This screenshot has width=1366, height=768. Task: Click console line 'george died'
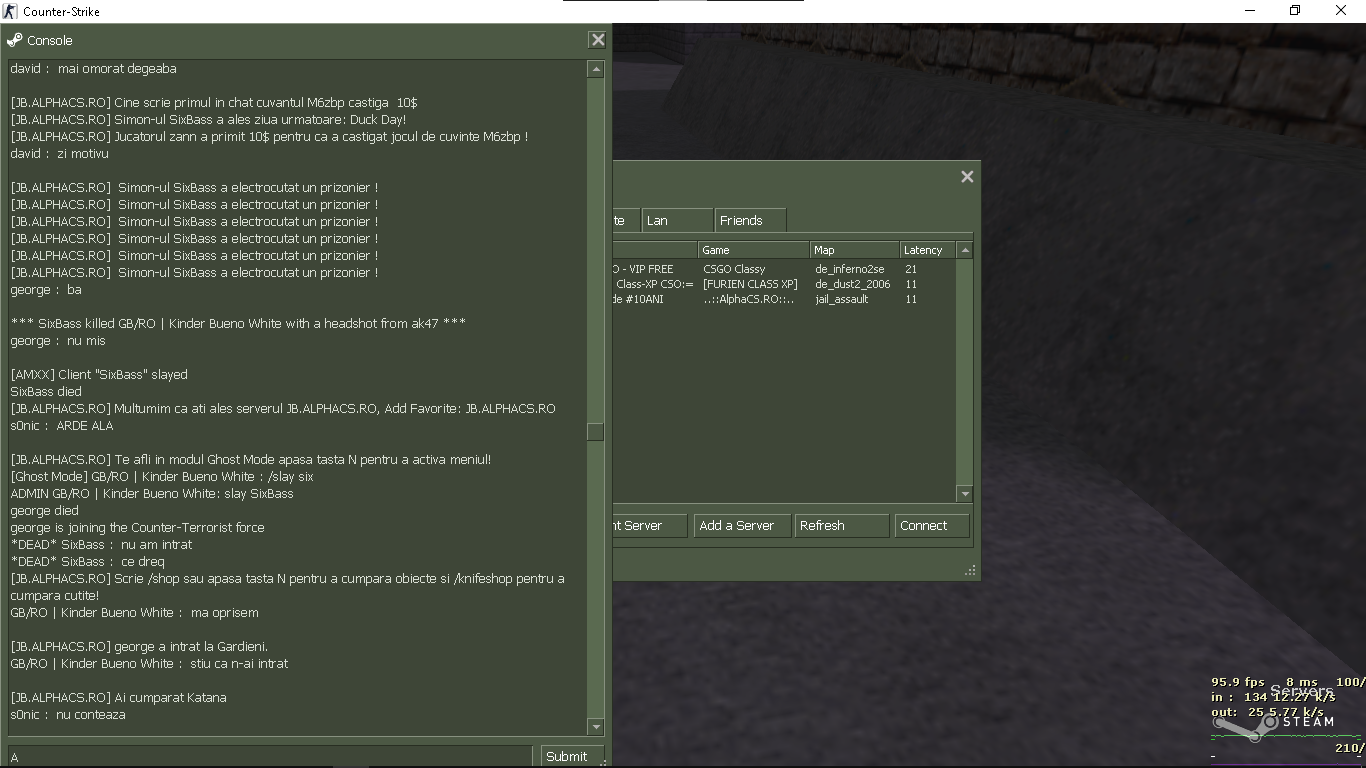tap(44, 511)
